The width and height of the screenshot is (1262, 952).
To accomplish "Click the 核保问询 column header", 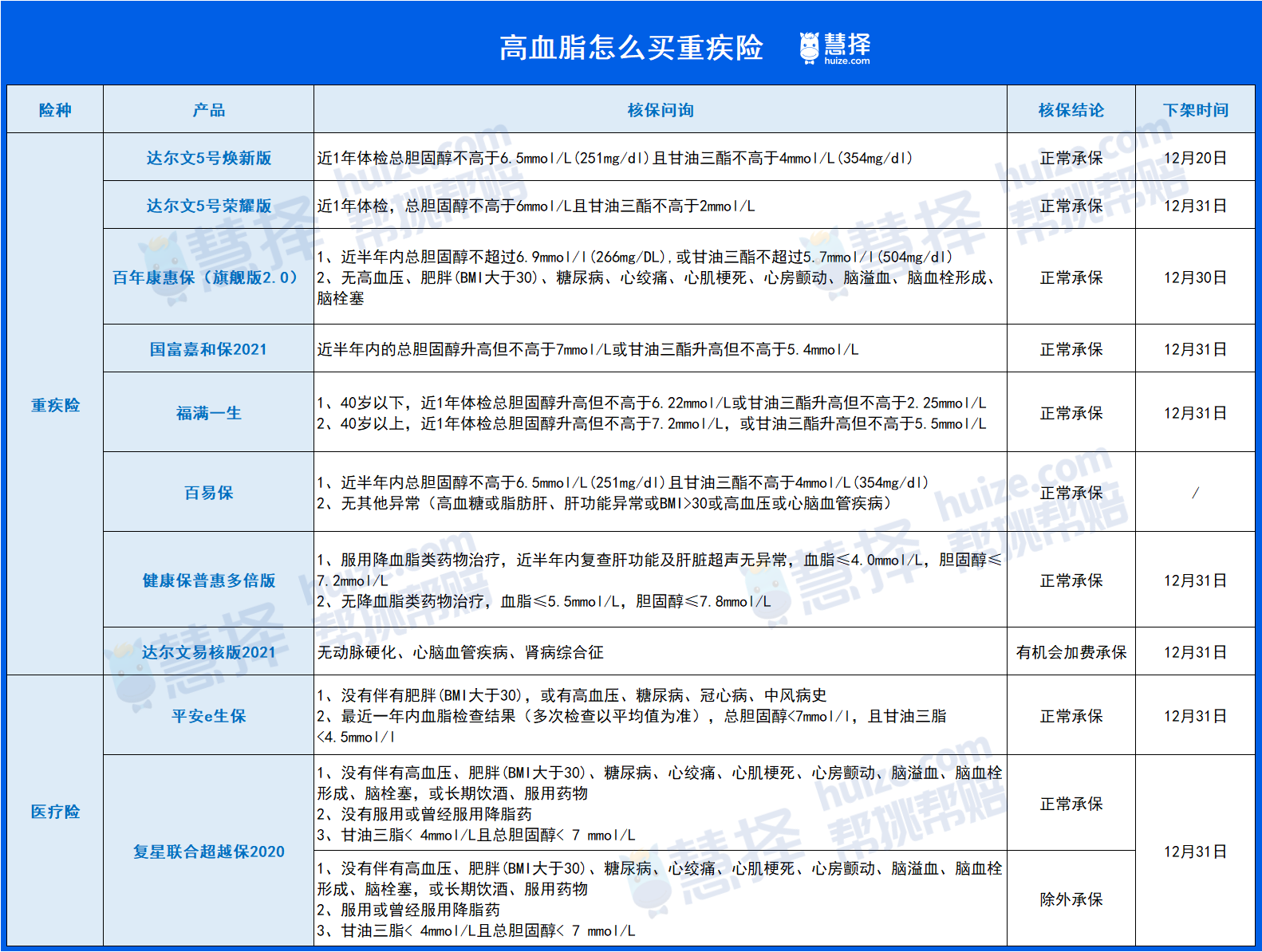I will tap(660, 110).
